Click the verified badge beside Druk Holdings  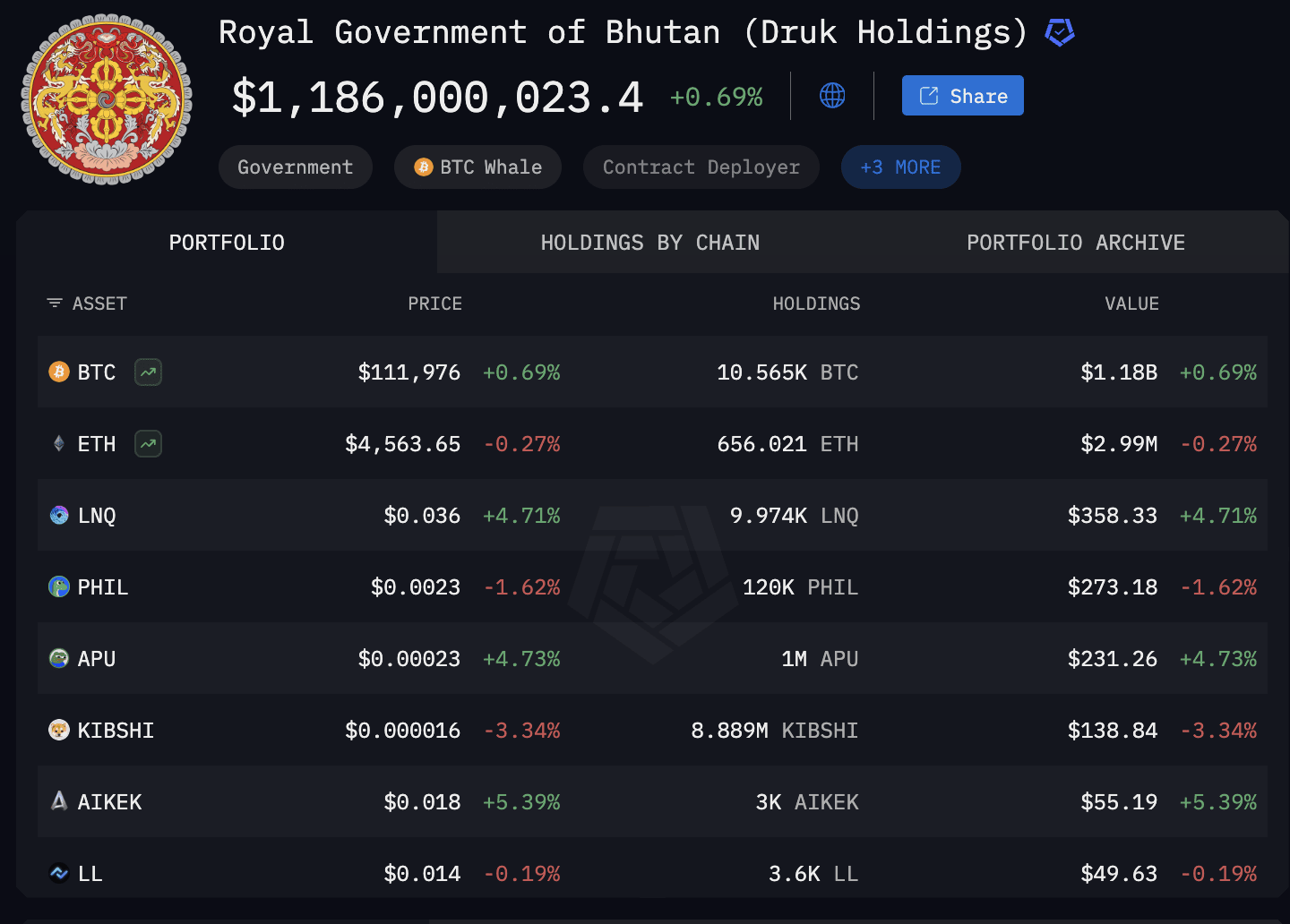(x=1060, y=33)
